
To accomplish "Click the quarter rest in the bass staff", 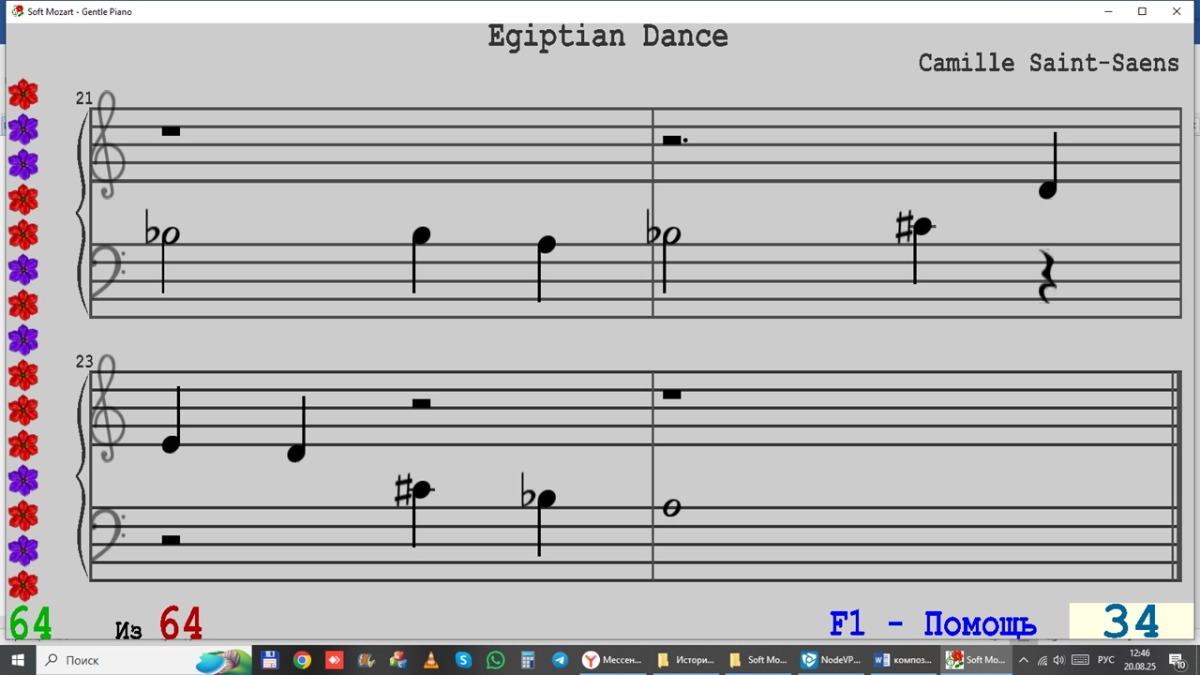I will [1047, 277].
